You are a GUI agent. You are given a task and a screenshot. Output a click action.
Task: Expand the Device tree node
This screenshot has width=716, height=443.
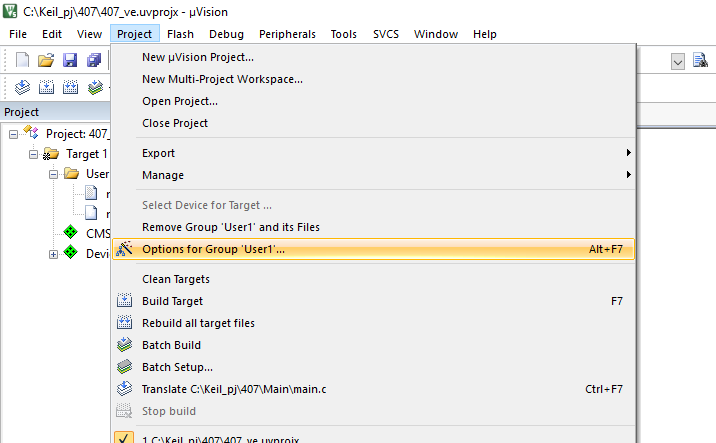point(53,254)
